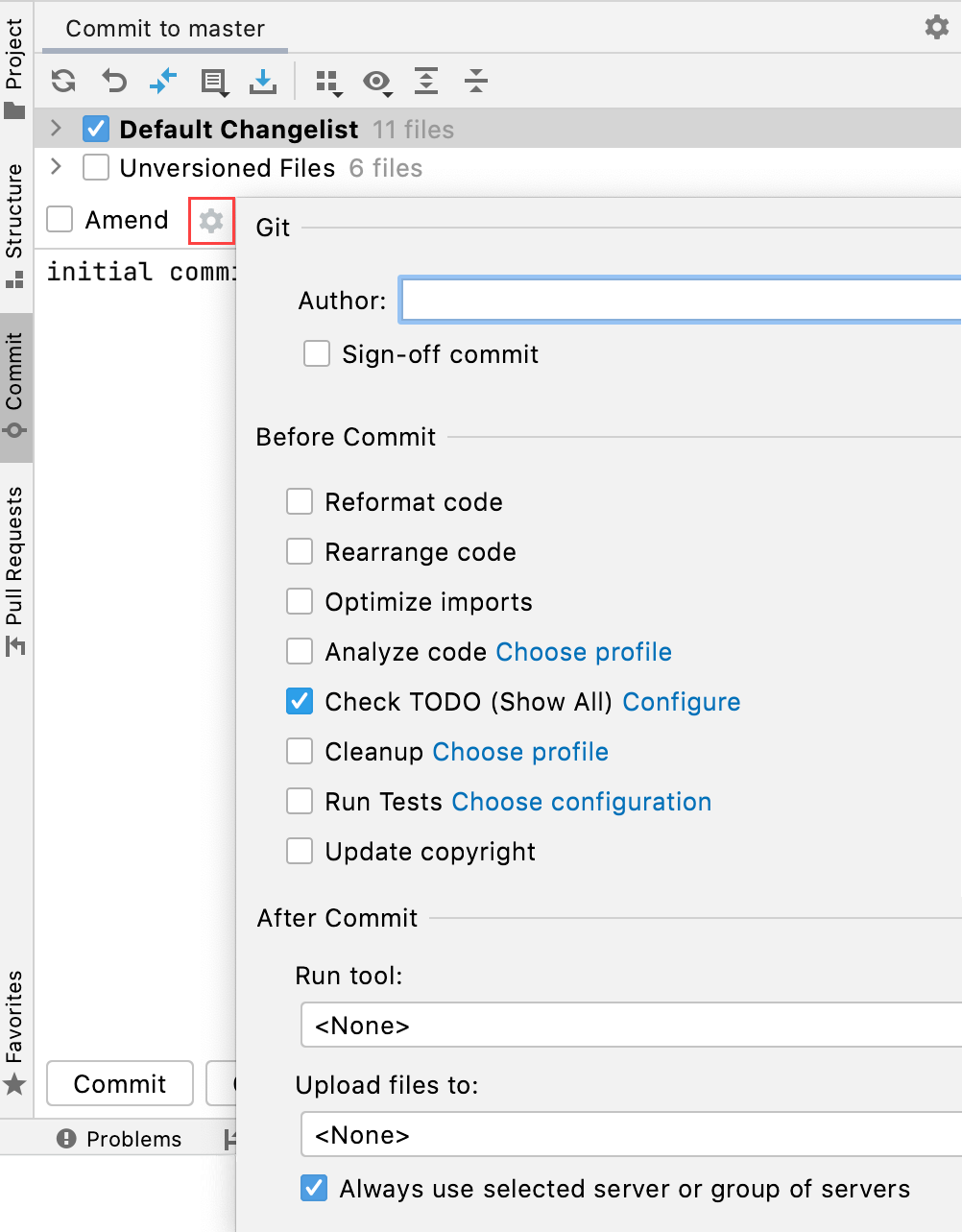Disable Check TODO before commit
962x1232 pixels.
point(300,701)
